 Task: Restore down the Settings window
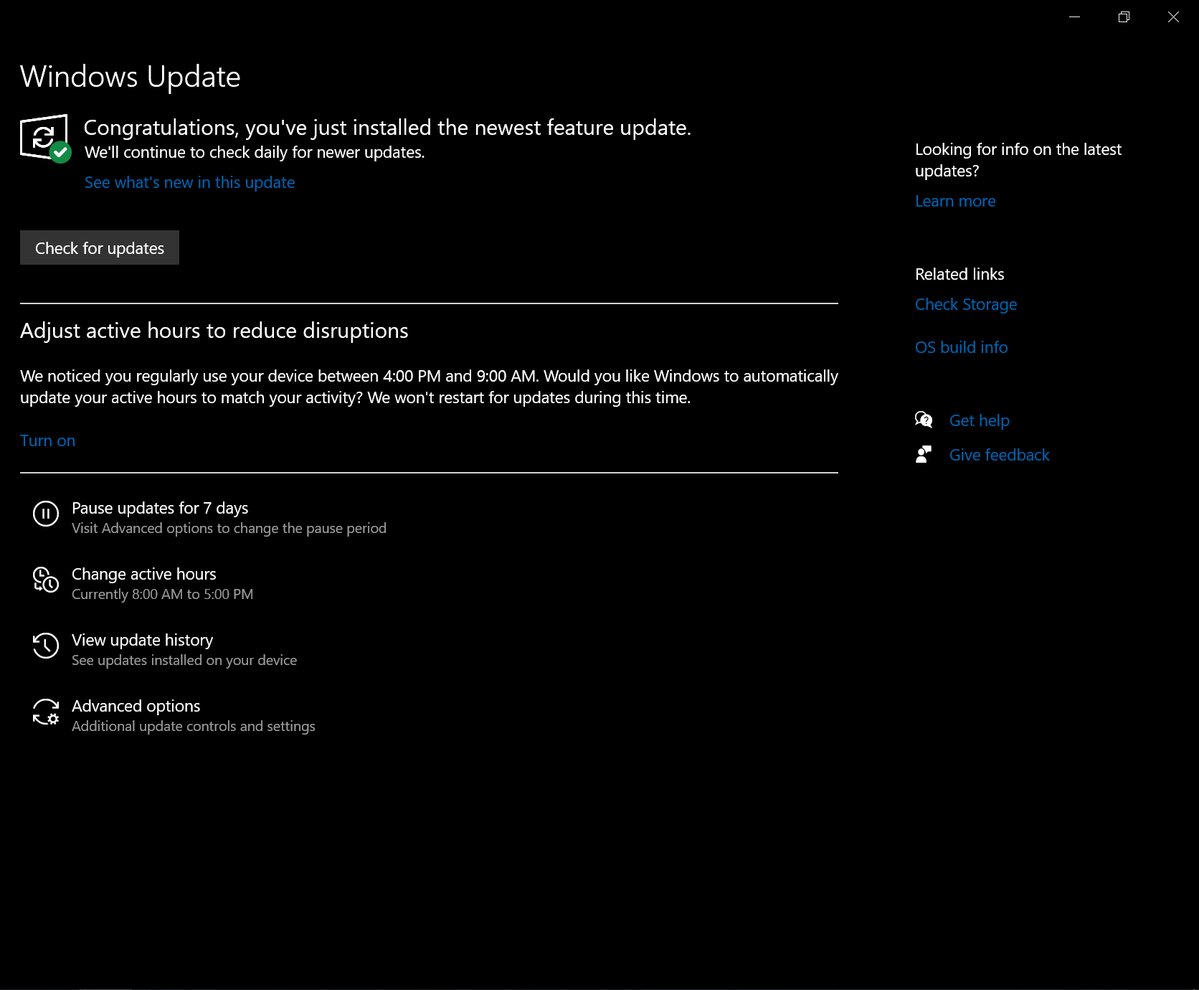1123,17
